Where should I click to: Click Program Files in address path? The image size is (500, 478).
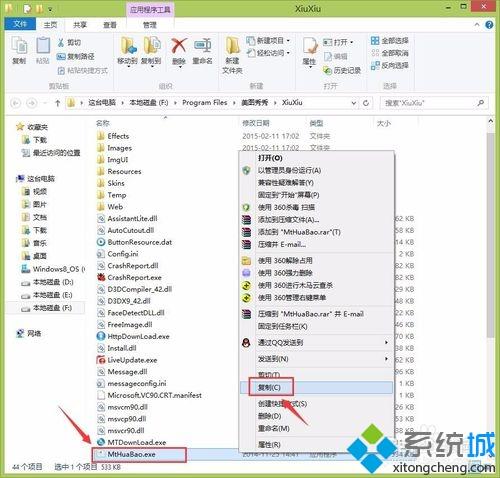204,103
